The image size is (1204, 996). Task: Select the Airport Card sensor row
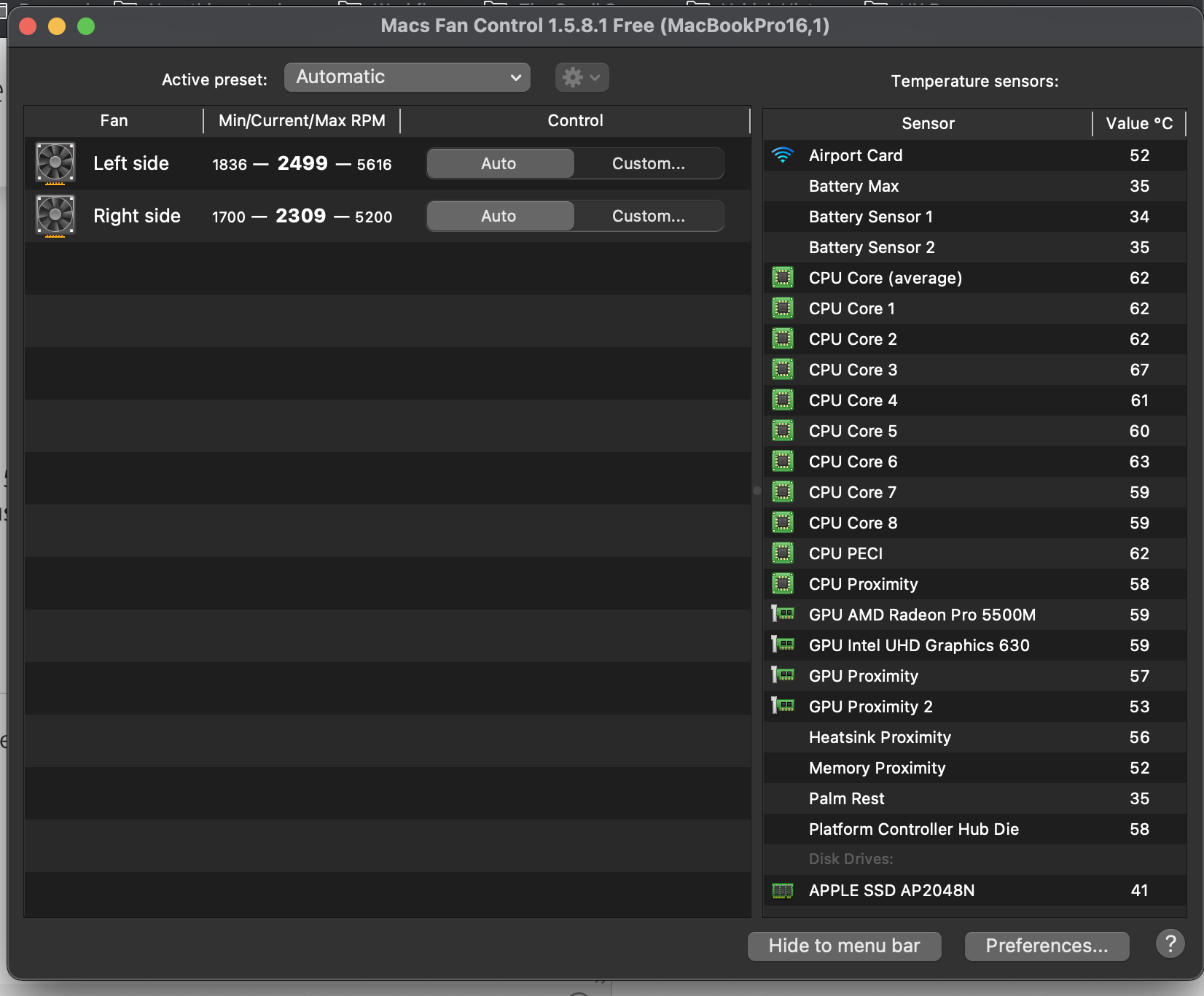pyautogui.click(x=975, y=155)
